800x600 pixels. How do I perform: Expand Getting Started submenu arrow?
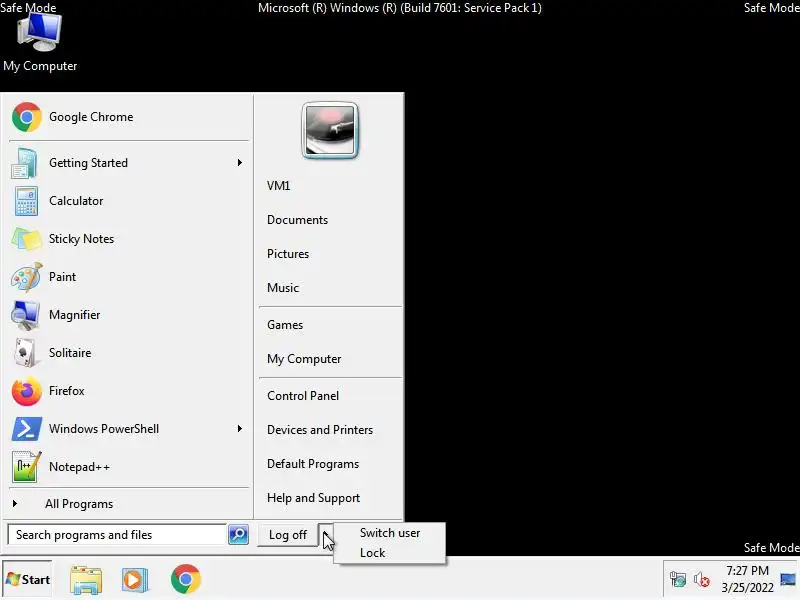(x=239, y=163)
